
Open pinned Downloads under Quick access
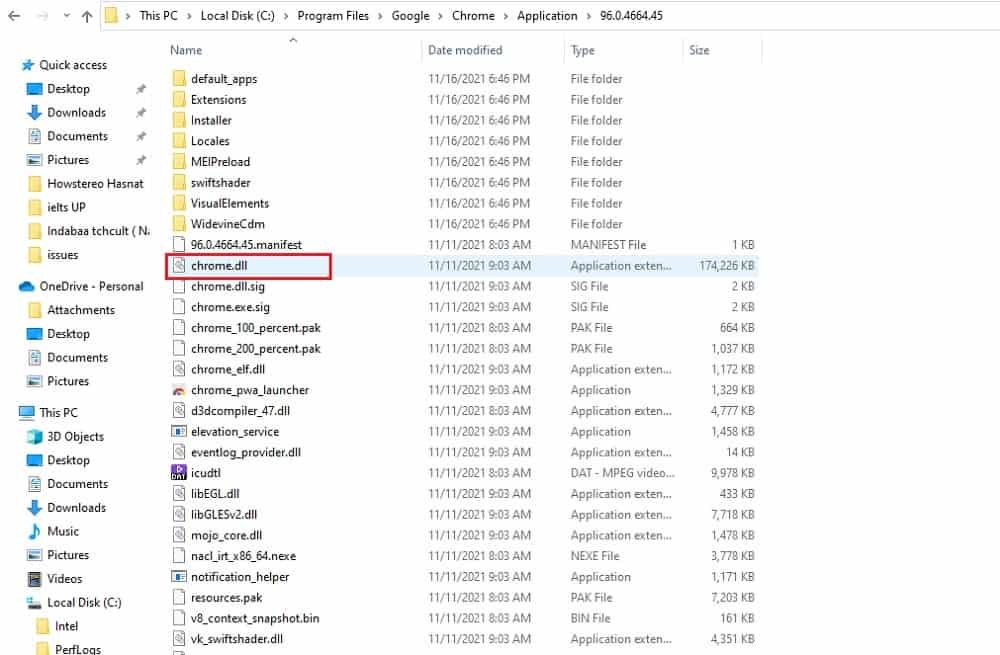click(77, 112)
